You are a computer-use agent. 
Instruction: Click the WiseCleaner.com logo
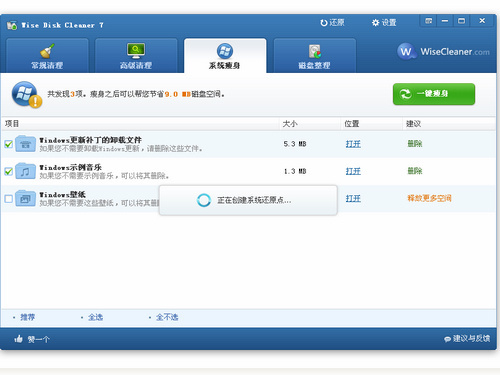pyautogui.click(x=443, y=52)
